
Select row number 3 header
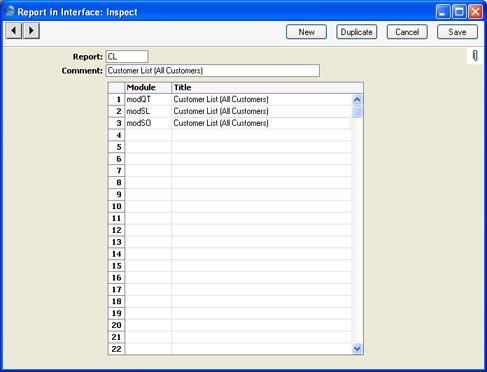(117, 123)
